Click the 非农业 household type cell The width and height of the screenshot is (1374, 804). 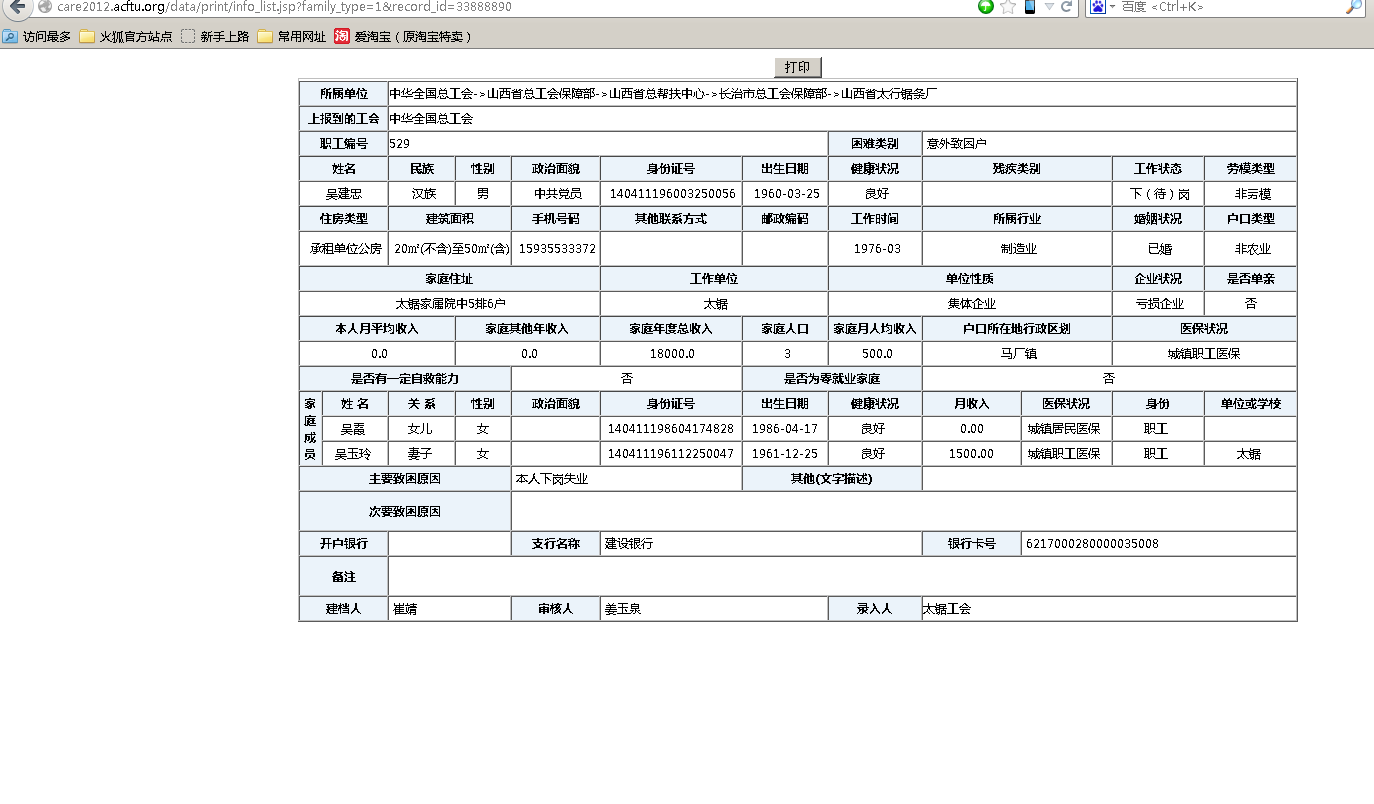coord(1251,249)
